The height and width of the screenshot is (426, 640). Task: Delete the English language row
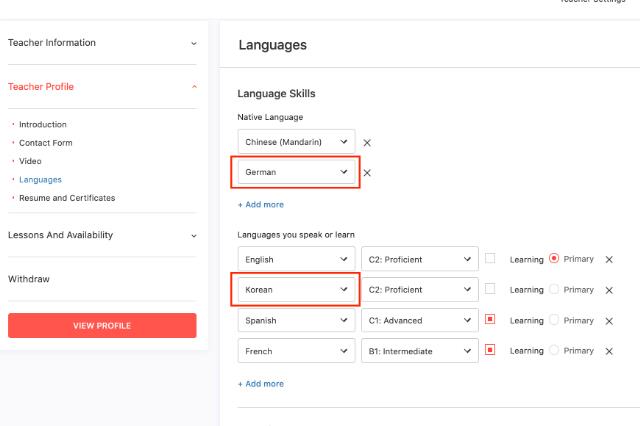(609, 260)
